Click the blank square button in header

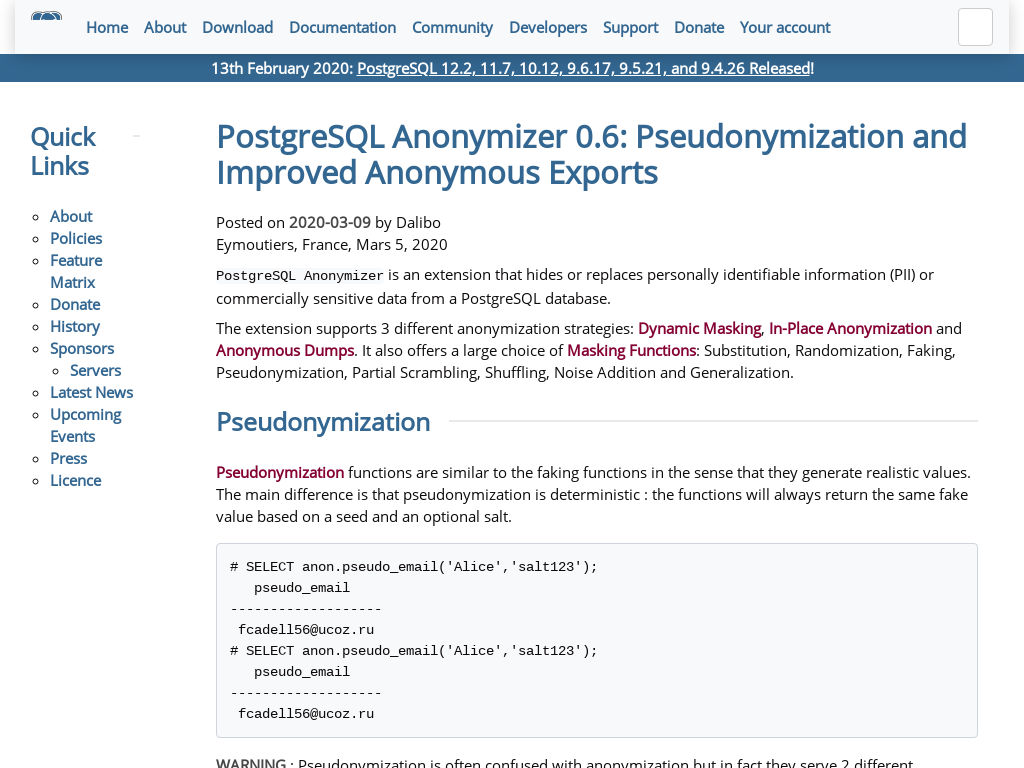(975, 27)
